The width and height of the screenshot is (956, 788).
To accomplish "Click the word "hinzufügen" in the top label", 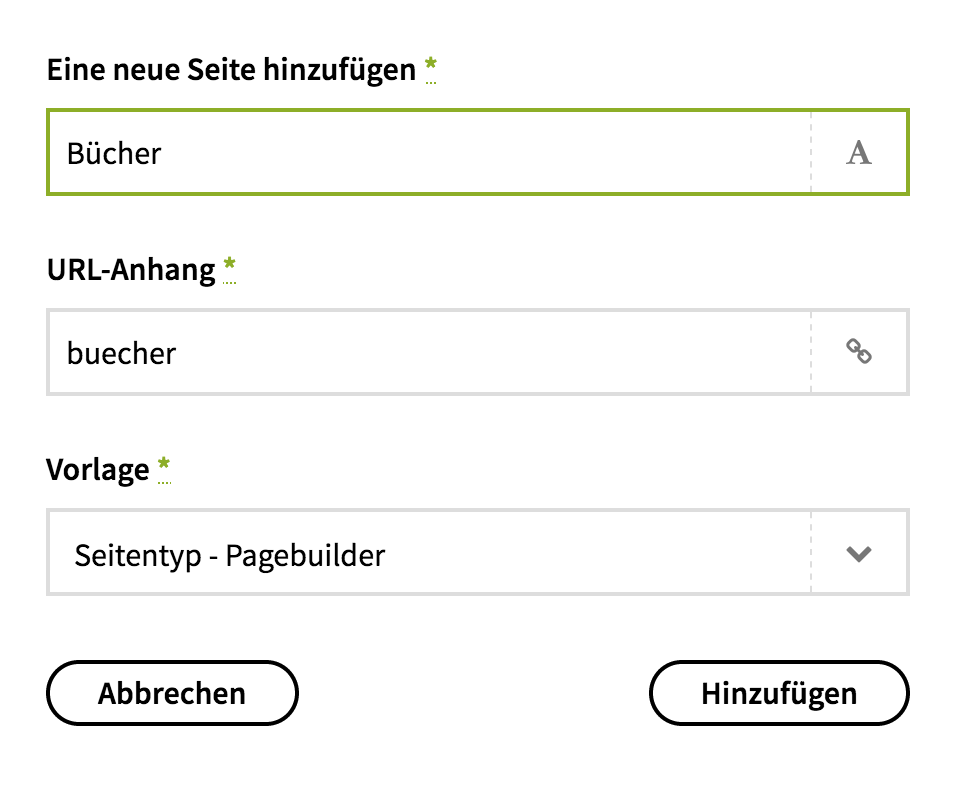I will pos(339,70).
